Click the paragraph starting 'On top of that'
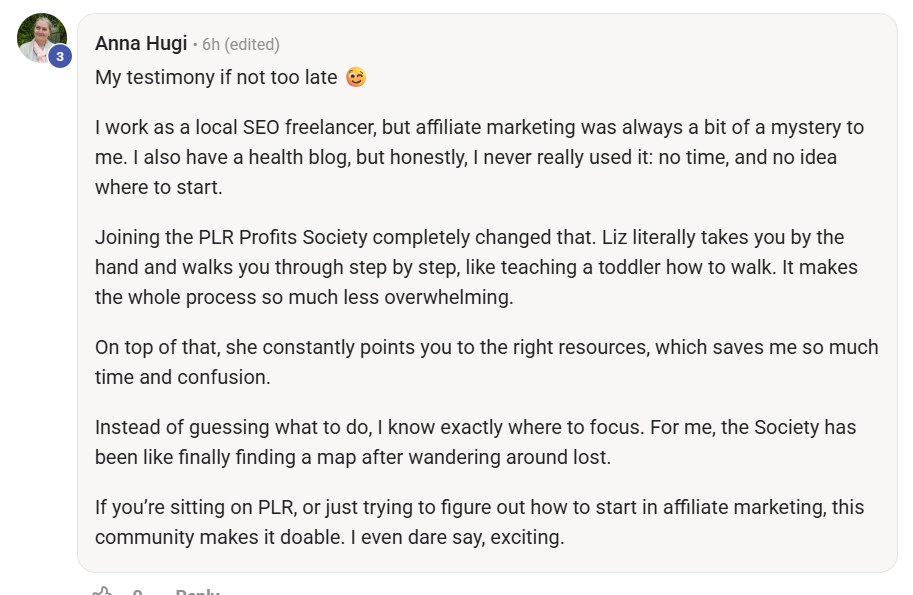 coord(486,362)
